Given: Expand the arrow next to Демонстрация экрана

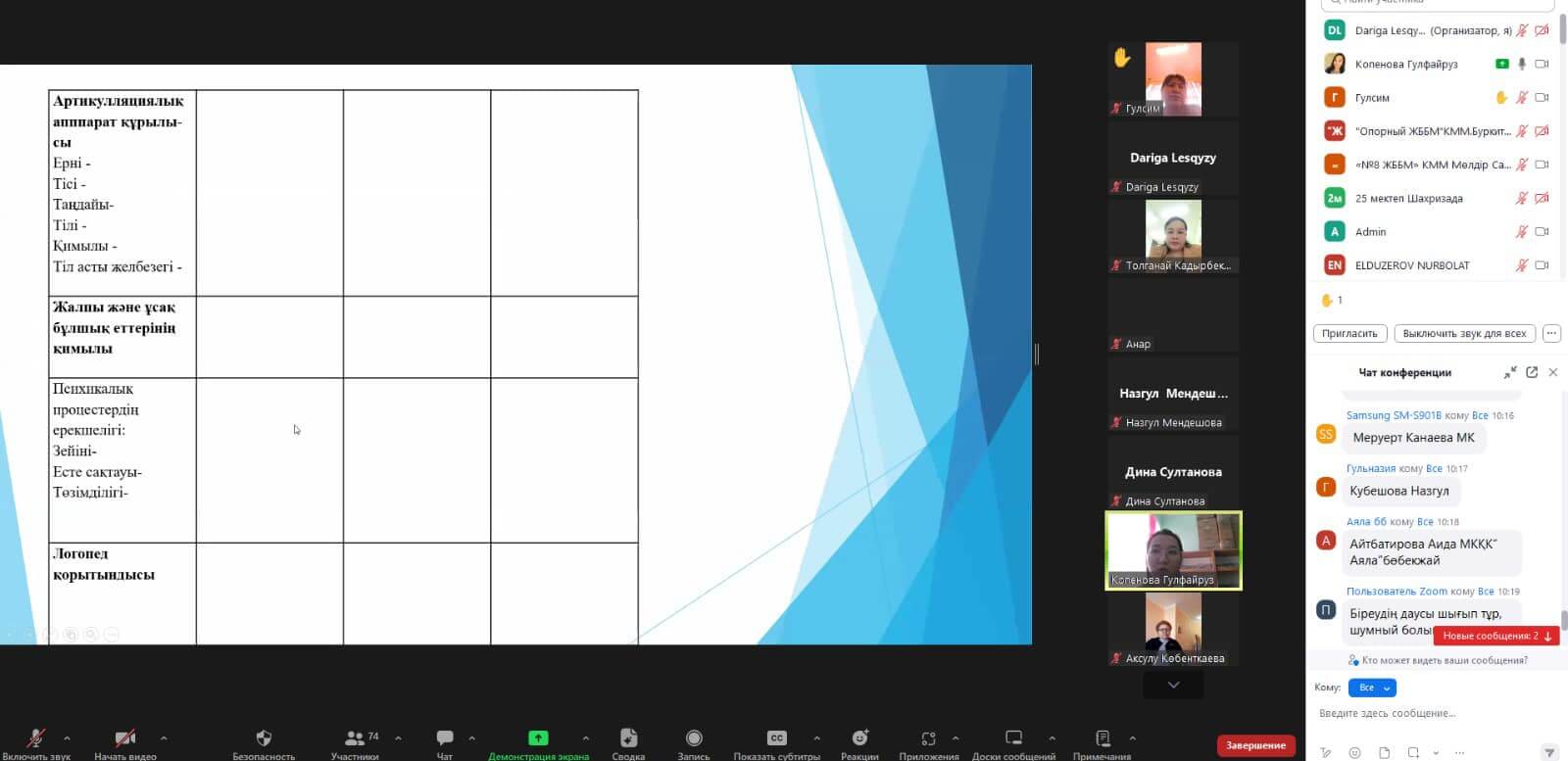Looking at the screenshot, I should click(586, 738).
